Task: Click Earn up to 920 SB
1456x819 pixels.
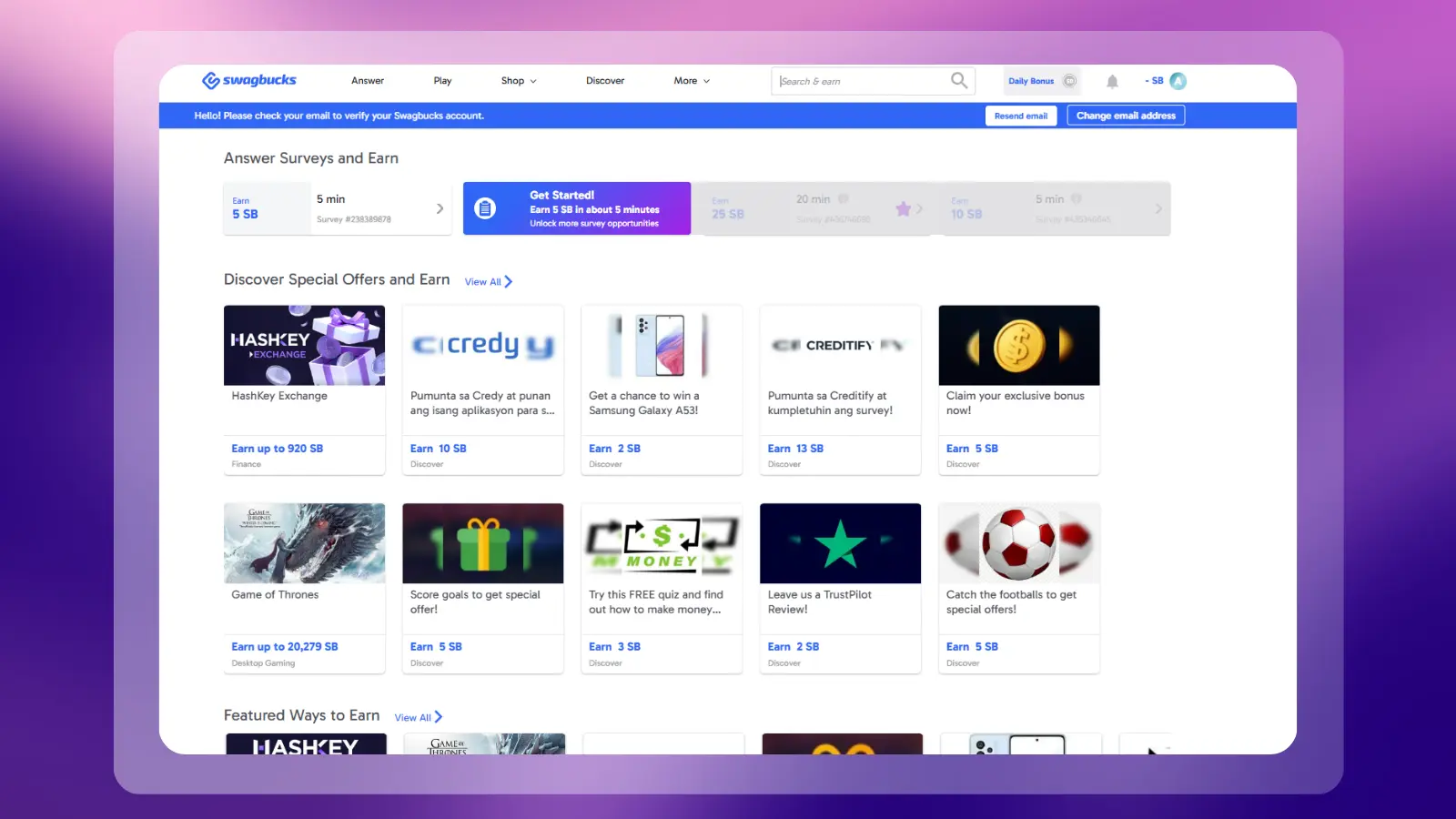Action: 277,449
